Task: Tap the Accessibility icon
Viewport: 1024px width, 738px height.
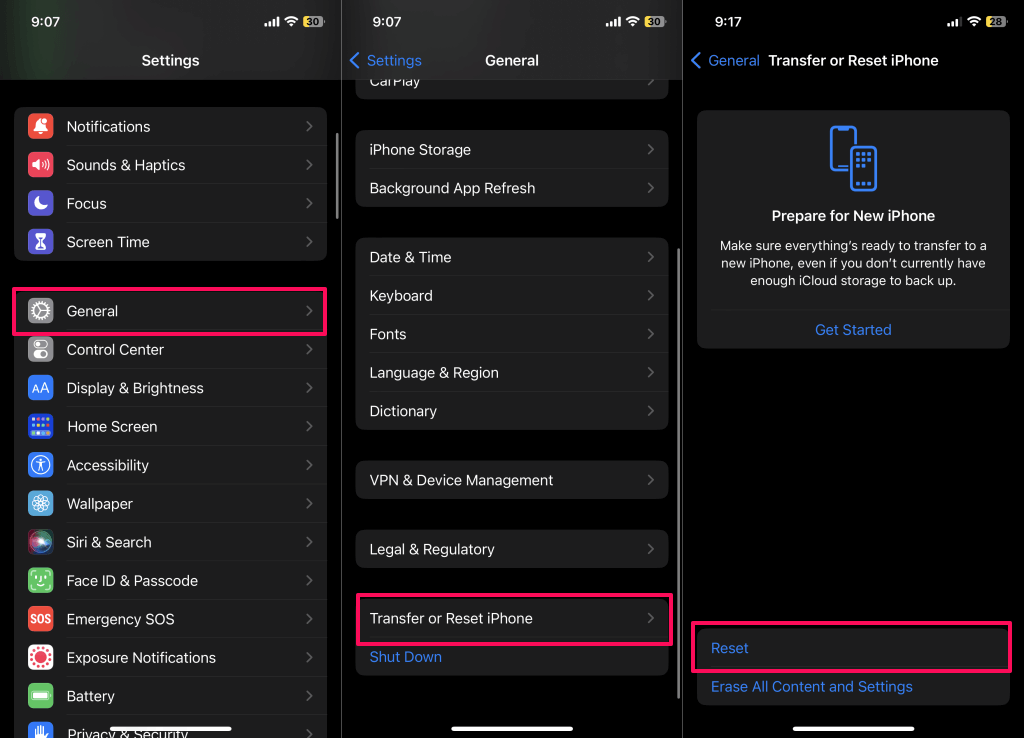Action: pyautogui.click(x=41, y=465)
